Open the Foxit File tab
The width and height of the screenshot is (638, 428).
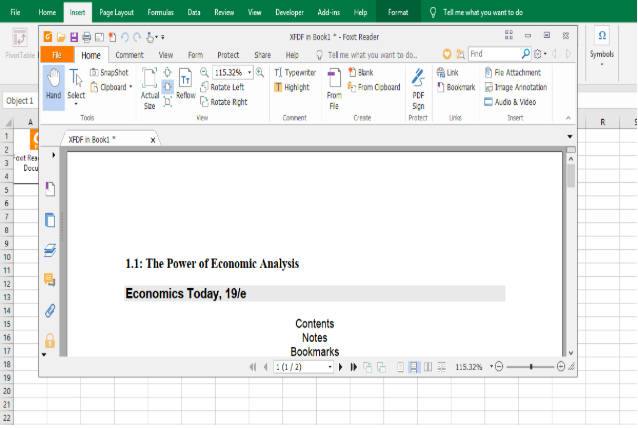pos(57,55)
